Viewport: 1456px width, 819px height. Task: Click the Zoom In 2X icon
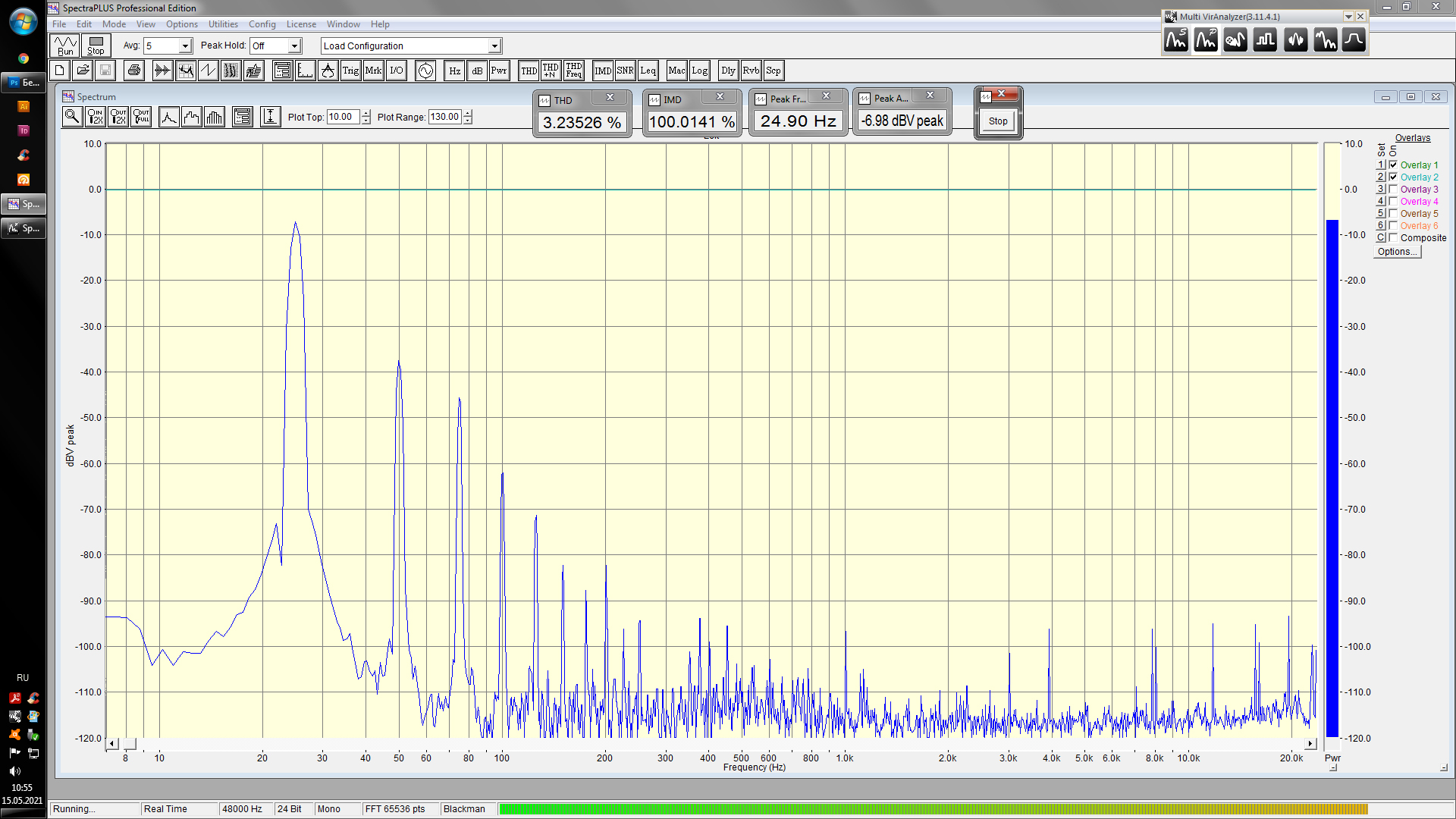(x=96, y=117)
